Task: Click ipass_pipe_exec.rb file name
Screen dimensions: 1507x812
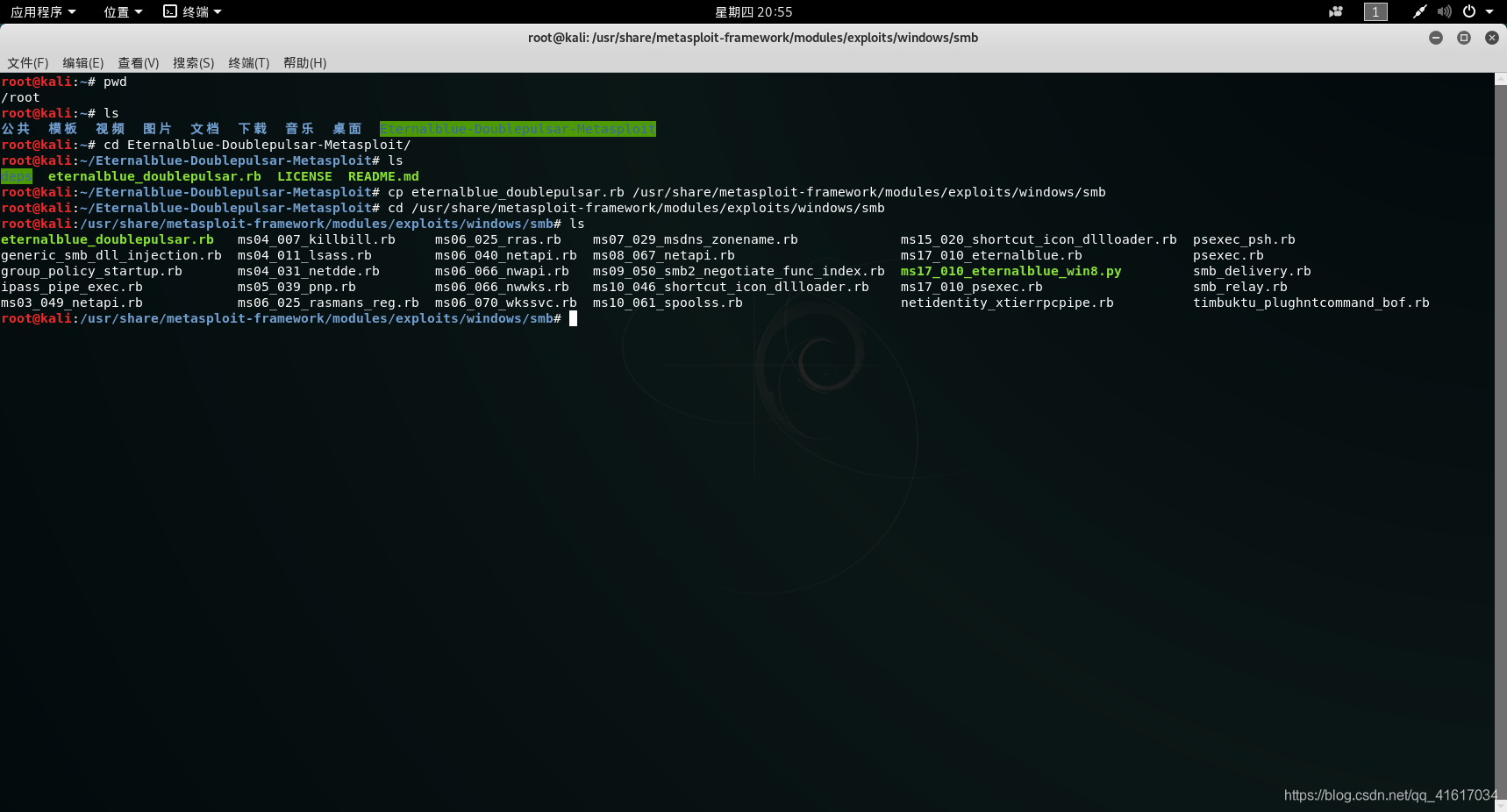Action: pyautogui.click(x=72, y=287)
